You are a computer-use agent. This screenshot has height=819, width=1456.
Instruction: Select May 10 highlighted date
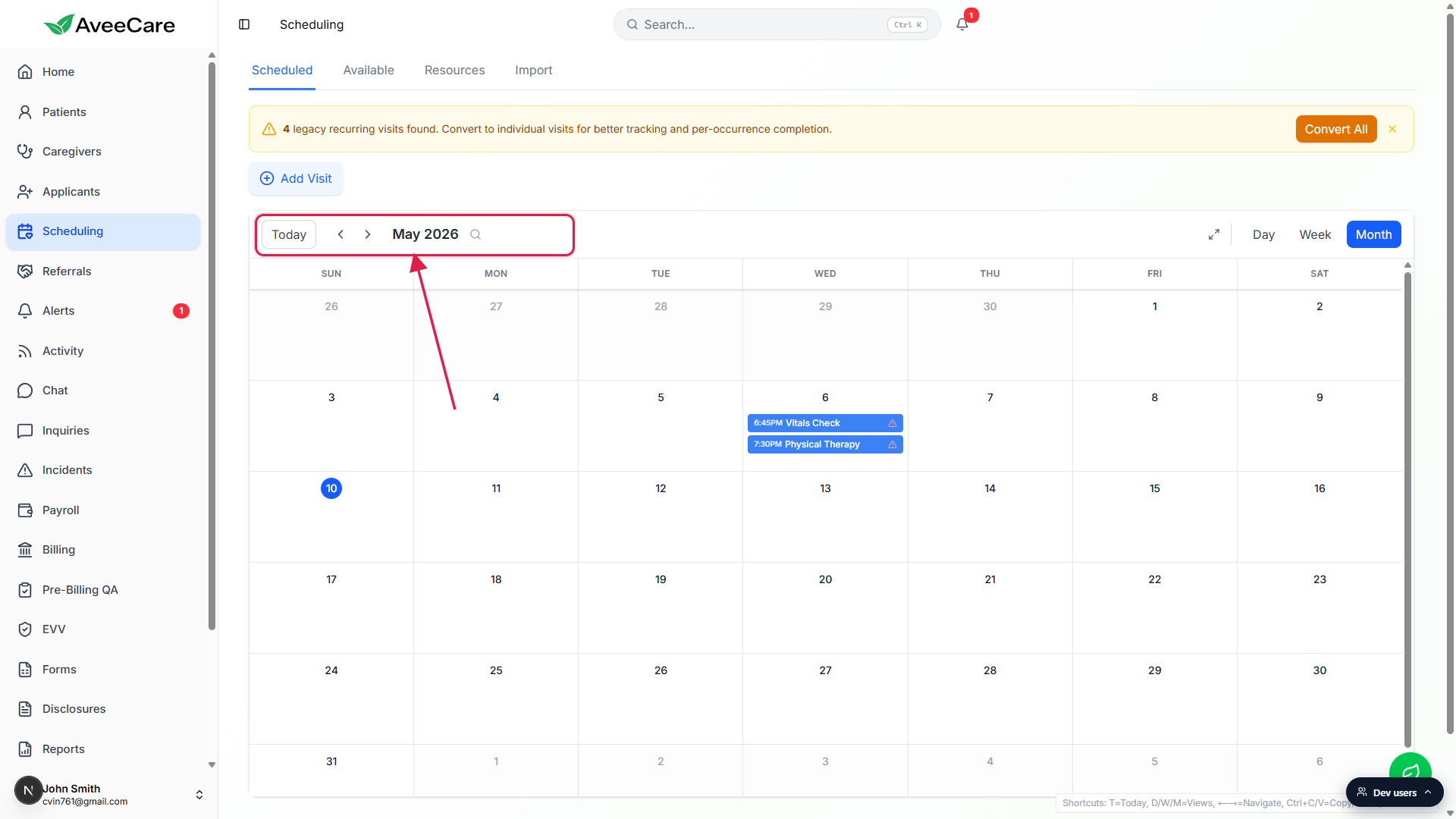[x=331, y=488]
